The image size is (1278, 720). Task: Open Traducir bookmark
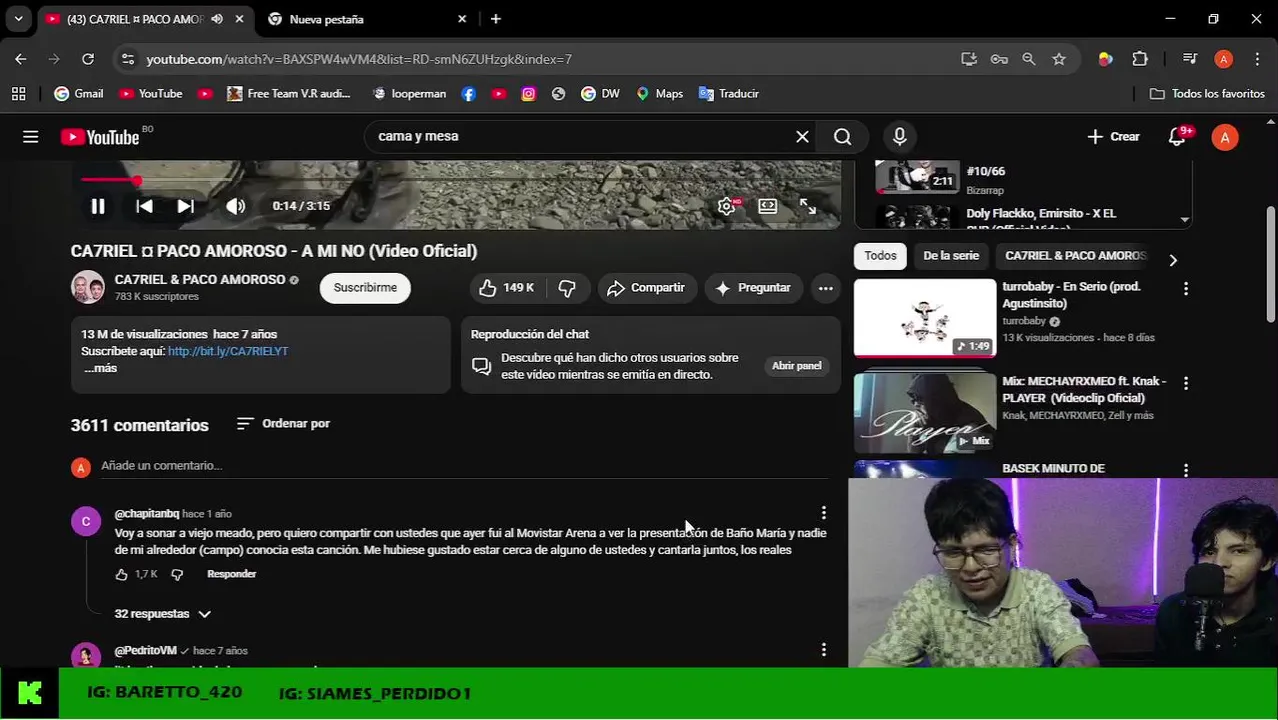pos(729,94)
